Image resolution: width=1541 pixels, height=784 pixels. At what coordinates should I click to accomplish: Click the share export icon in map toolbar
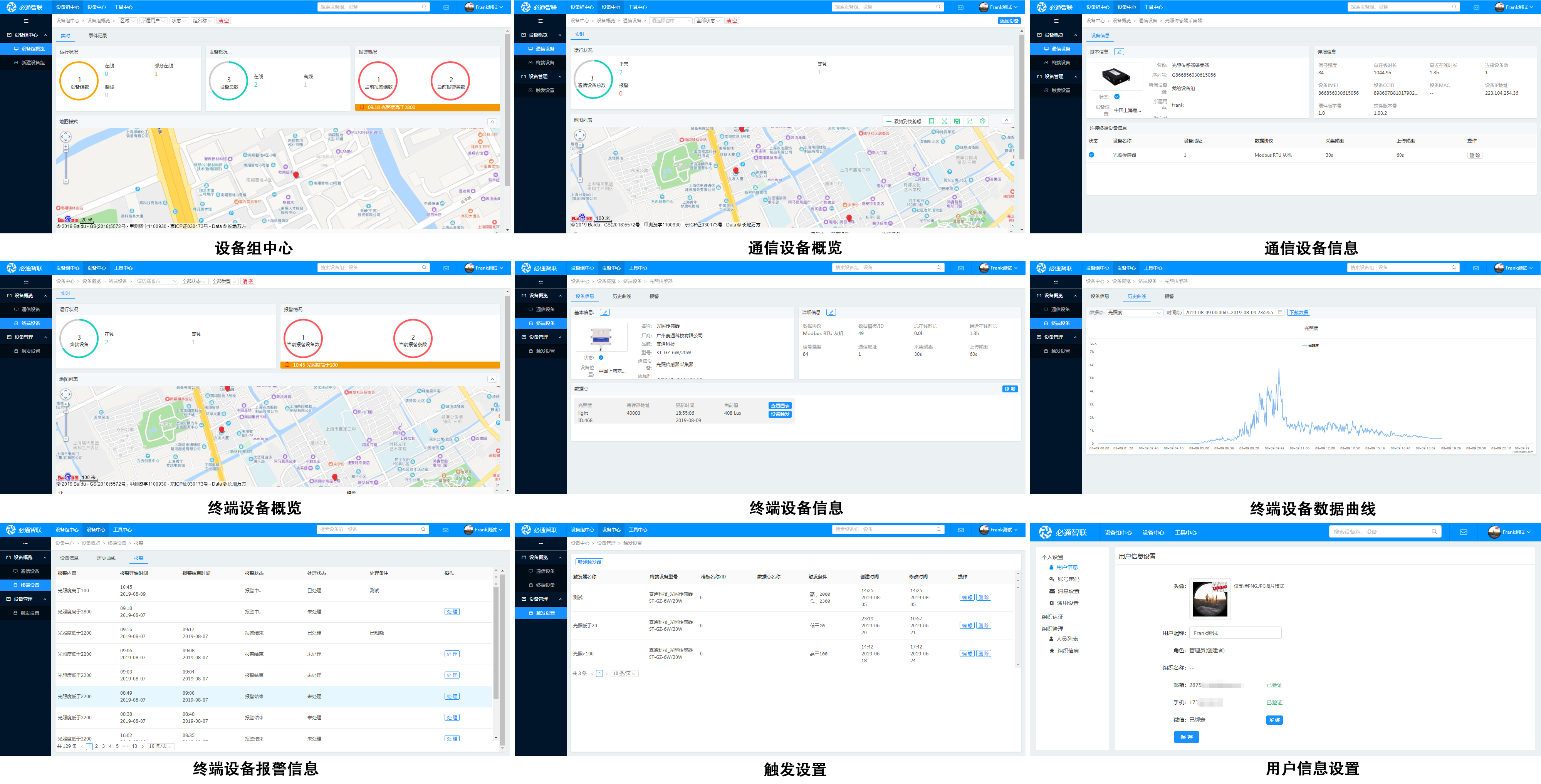point(970,121)
